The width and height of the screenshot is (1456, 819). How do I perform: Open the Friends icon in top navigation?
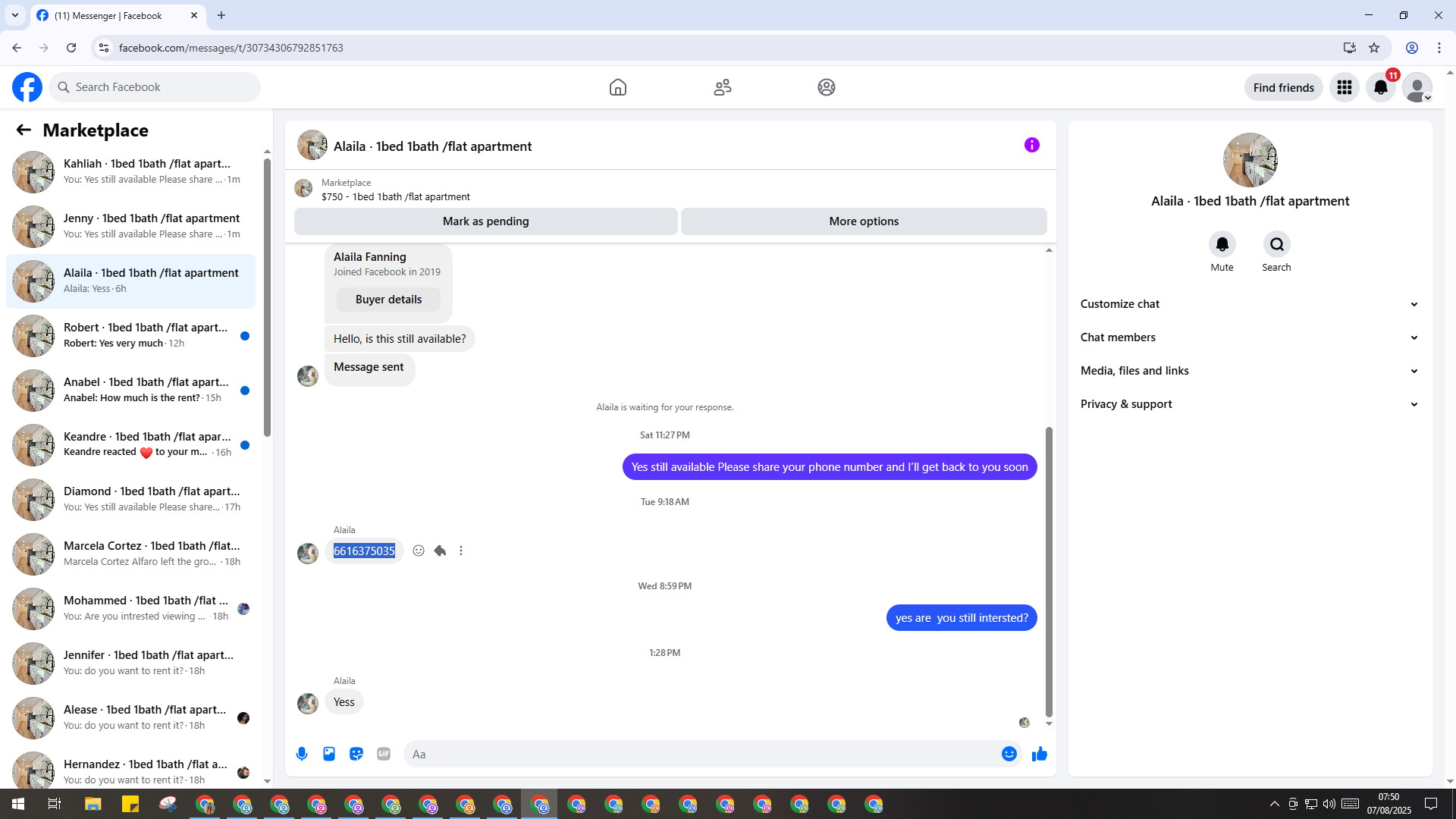(x=723, y=87)
